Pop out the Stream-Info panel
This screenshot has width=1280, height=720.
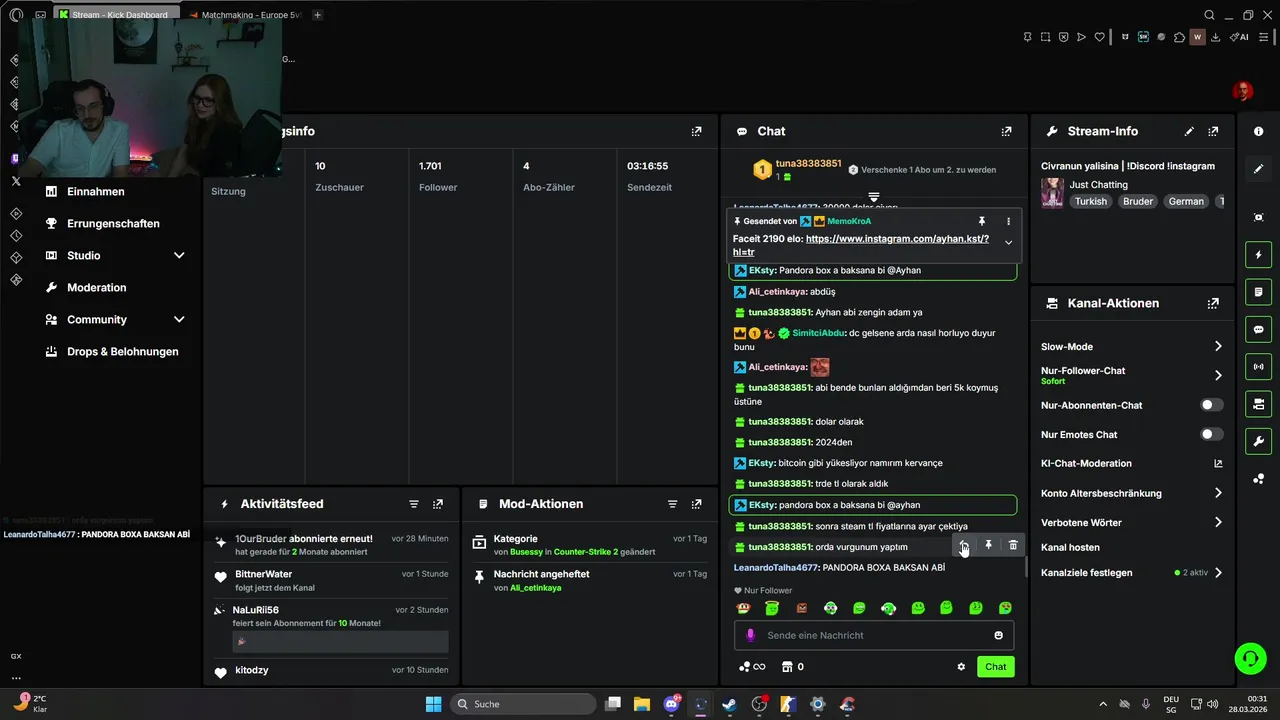[1213, 131]
